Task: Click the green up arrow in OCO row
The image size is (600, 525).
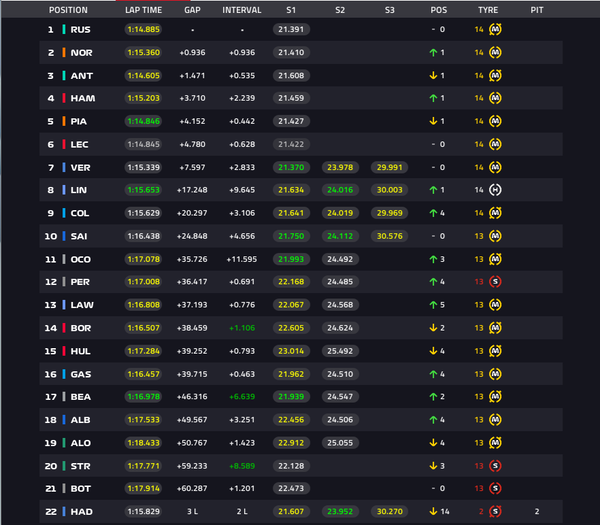Action: click(x=433, y=259)
